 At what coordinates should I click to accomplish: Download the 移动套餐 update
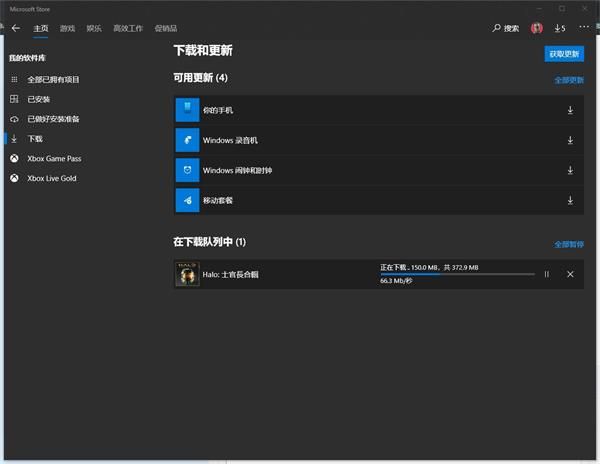click(x=570, y=201)
